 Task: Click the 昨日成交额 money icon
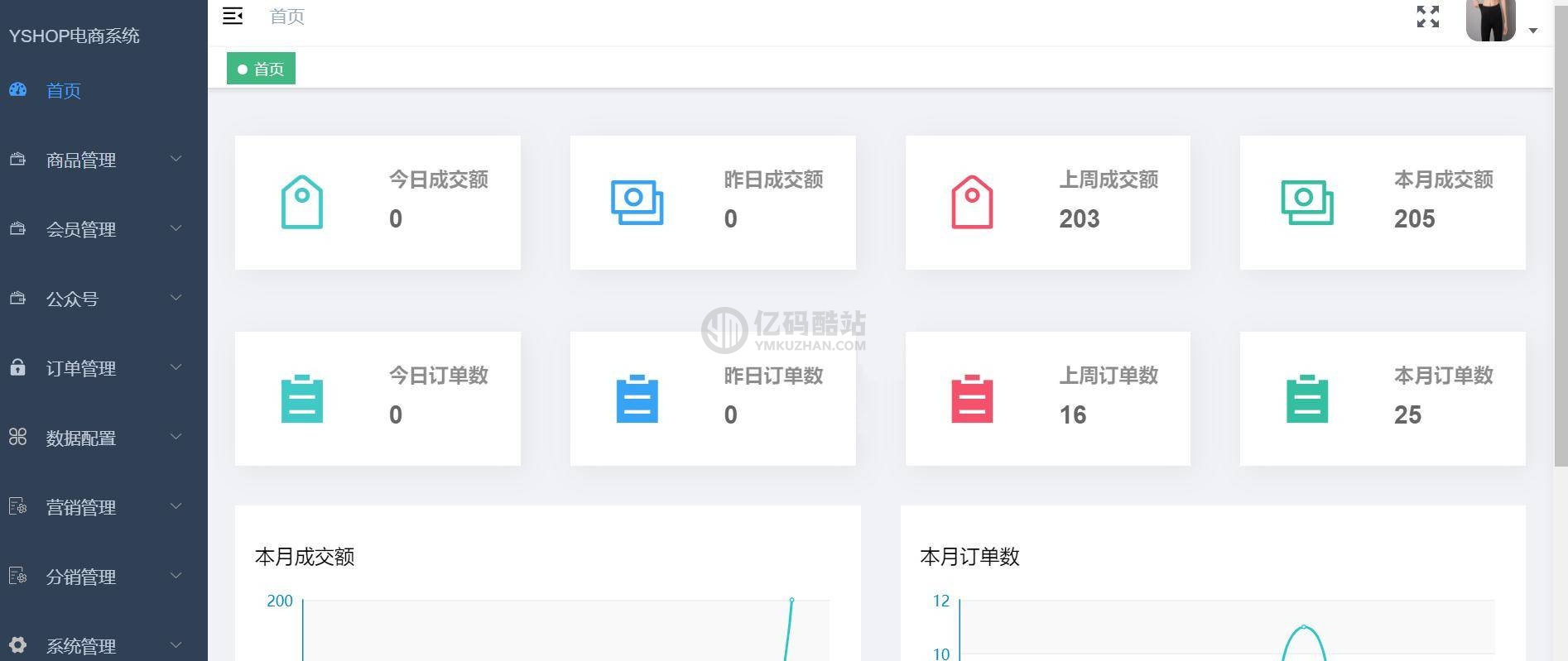[x=637, y=203]
